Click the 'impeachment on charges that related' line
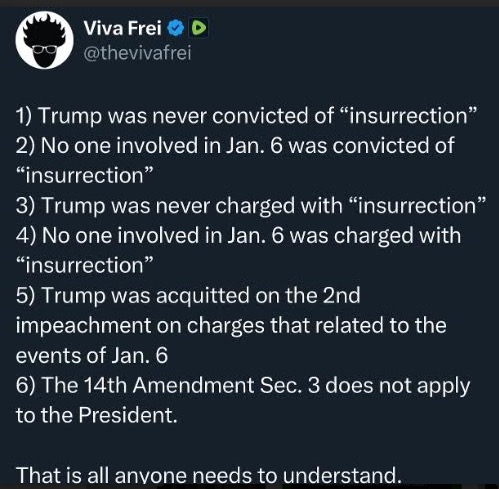The width and height of the screenshot is (499, 489). (231, 326)
